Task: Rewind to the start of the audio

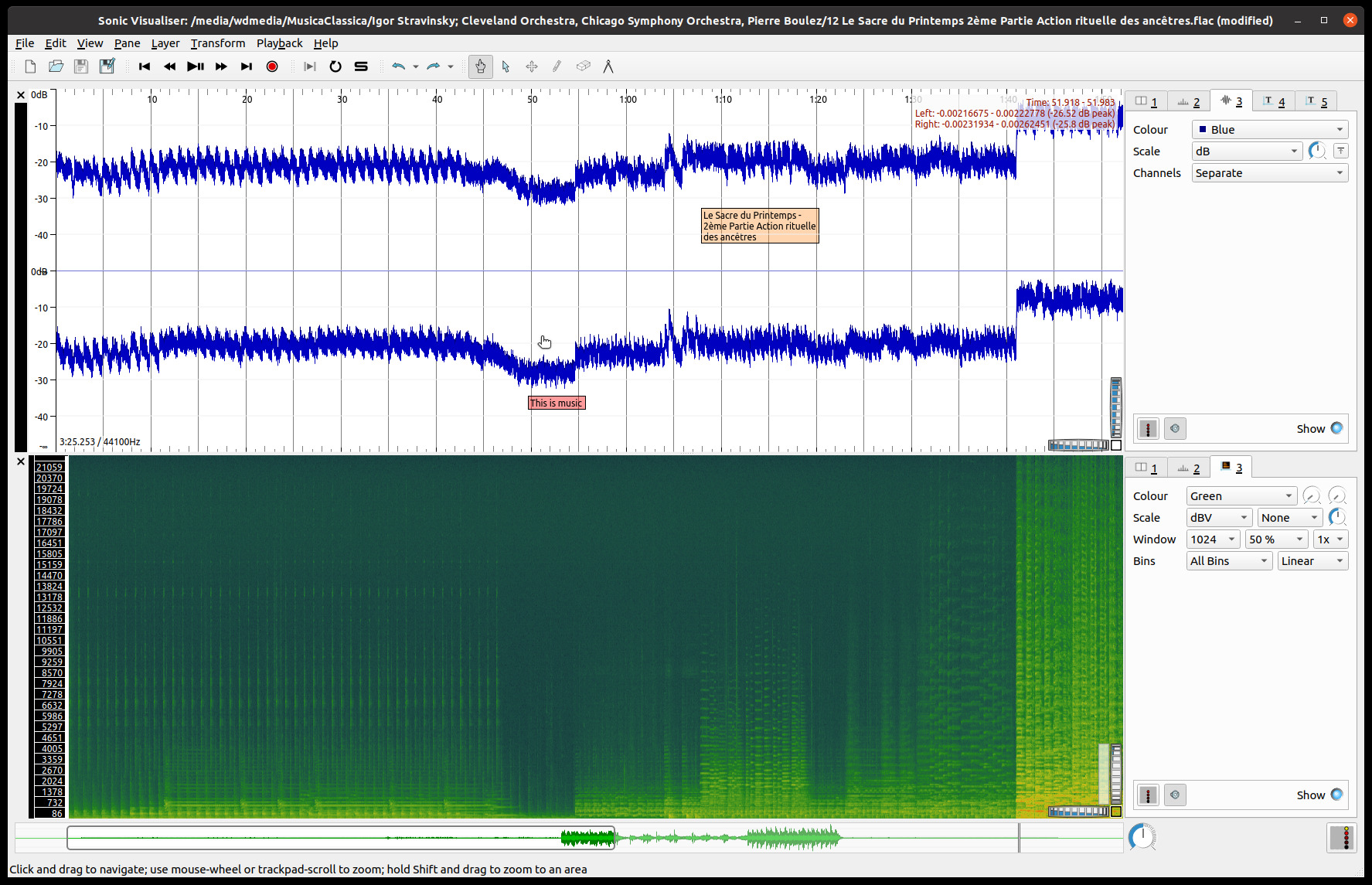Action: point(145,66)
